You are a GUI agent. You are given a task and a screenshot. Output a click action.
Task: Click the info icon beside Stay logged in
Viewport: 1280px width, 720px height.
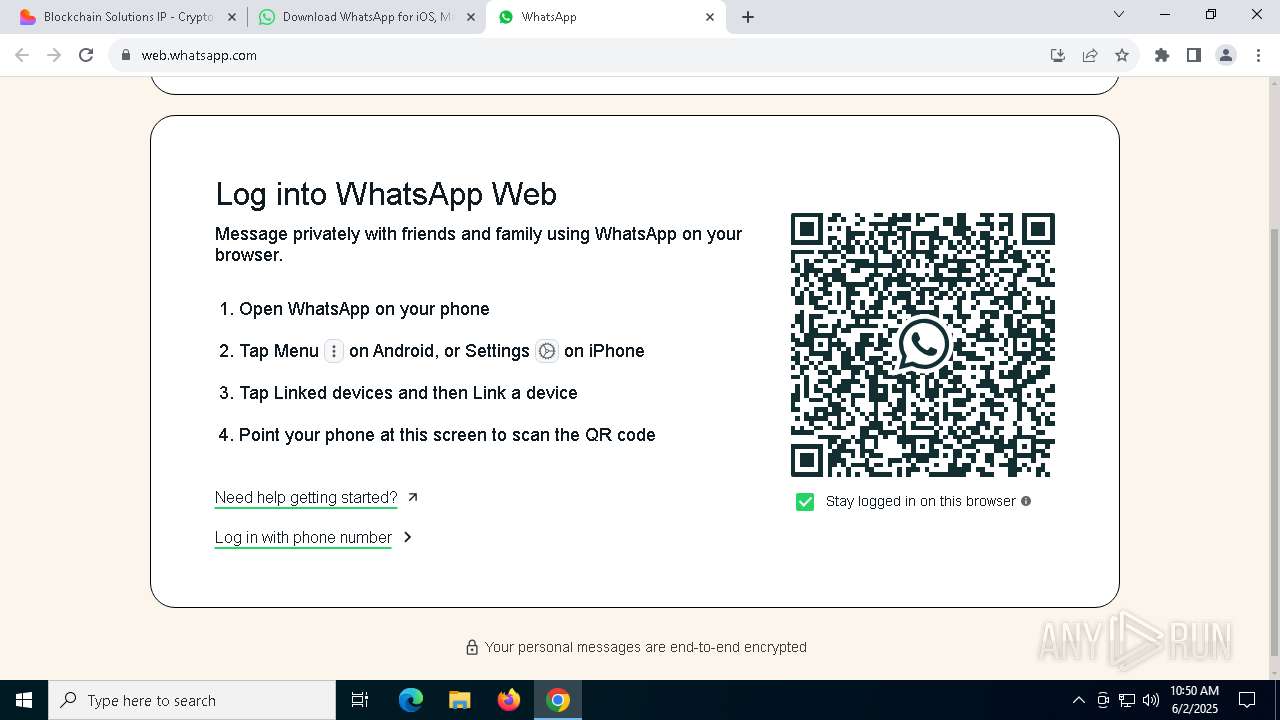pyautogui.click(x=1026, y=501)
